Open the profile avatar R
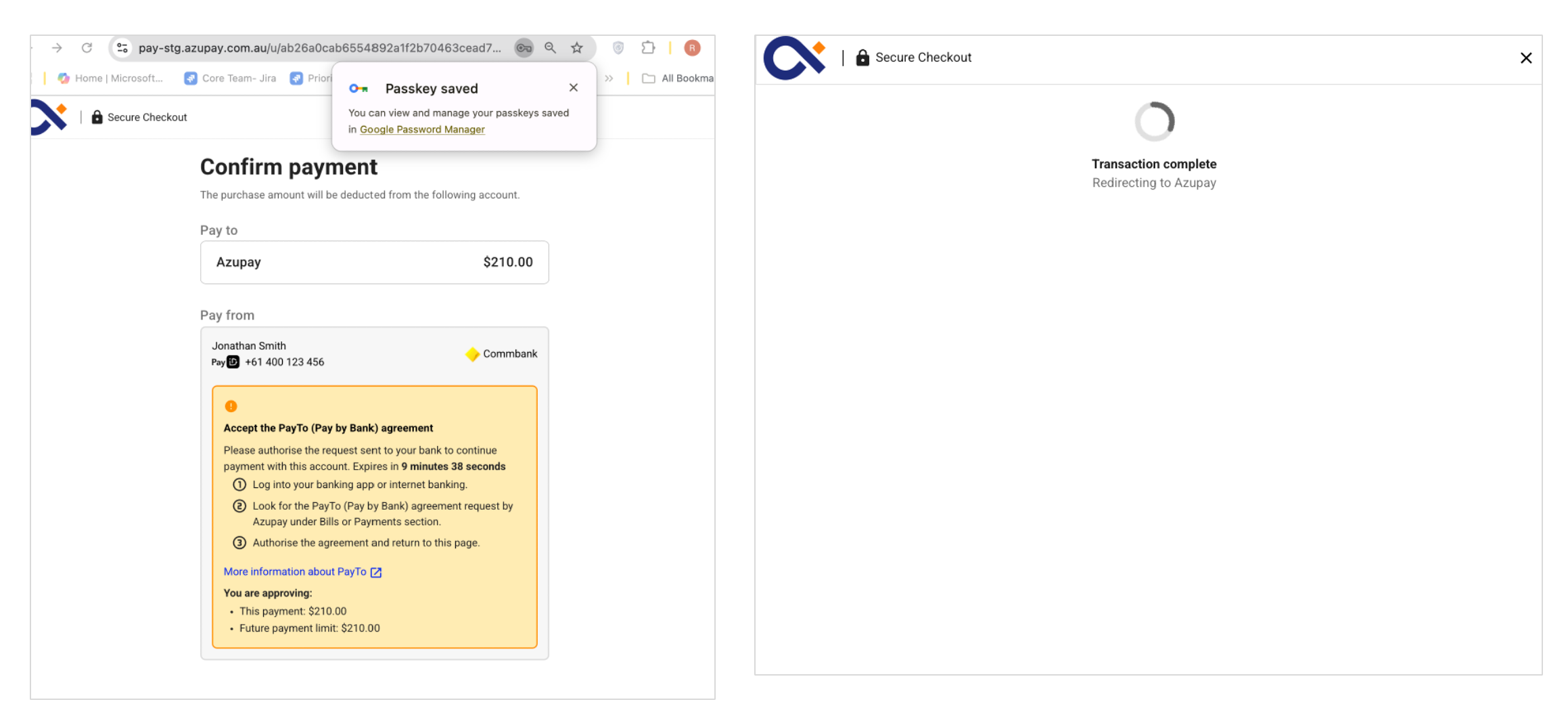Screen dimensions: 1568x727 pyautogui.click(x=692, y=48)
